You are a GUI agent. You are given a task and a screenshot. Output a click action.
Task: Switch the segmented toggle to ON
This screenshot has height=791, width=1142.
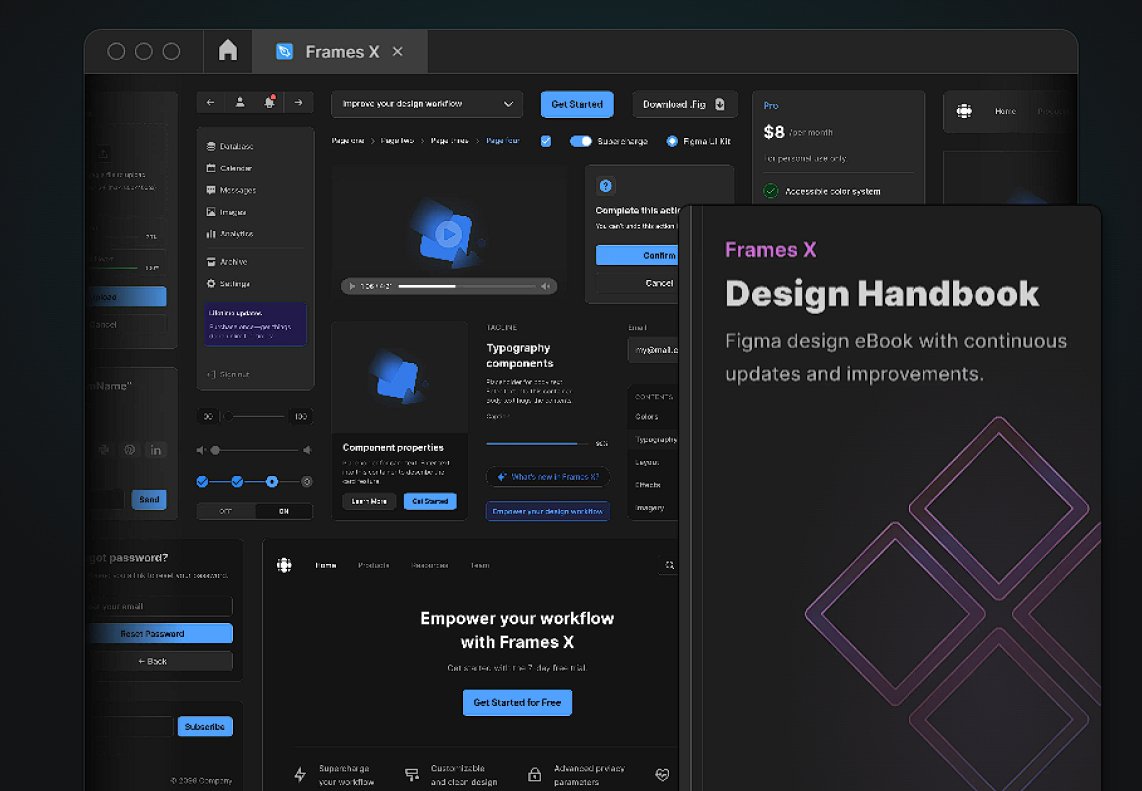(283, 511)
